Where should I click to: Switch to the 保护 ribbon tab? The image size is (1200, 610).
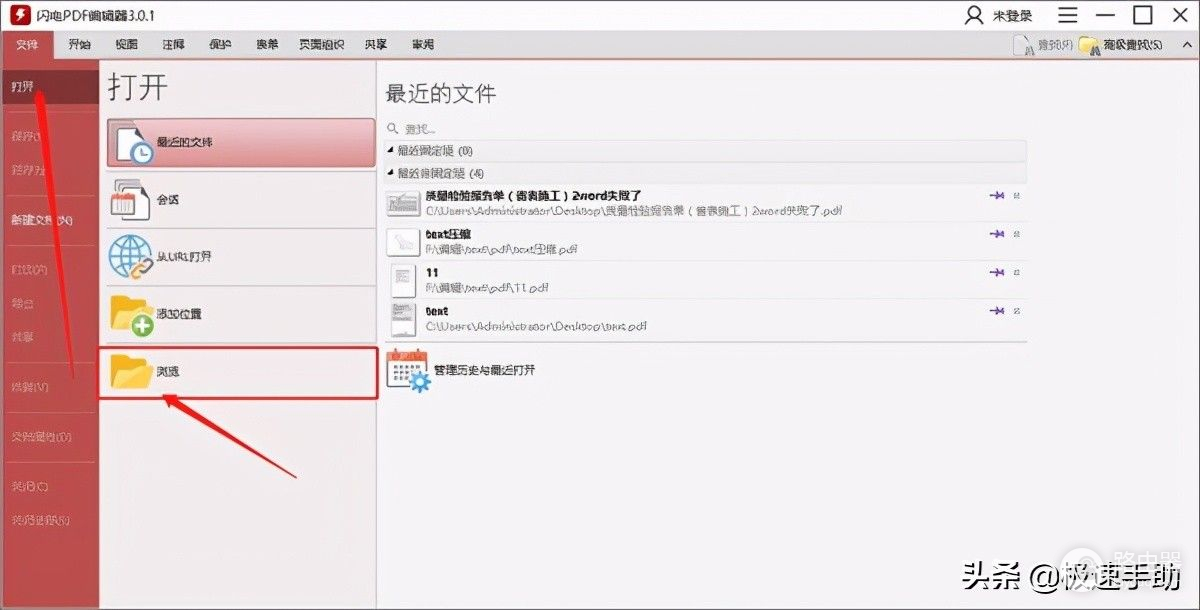pyautogui.click(x=220, y=45)
